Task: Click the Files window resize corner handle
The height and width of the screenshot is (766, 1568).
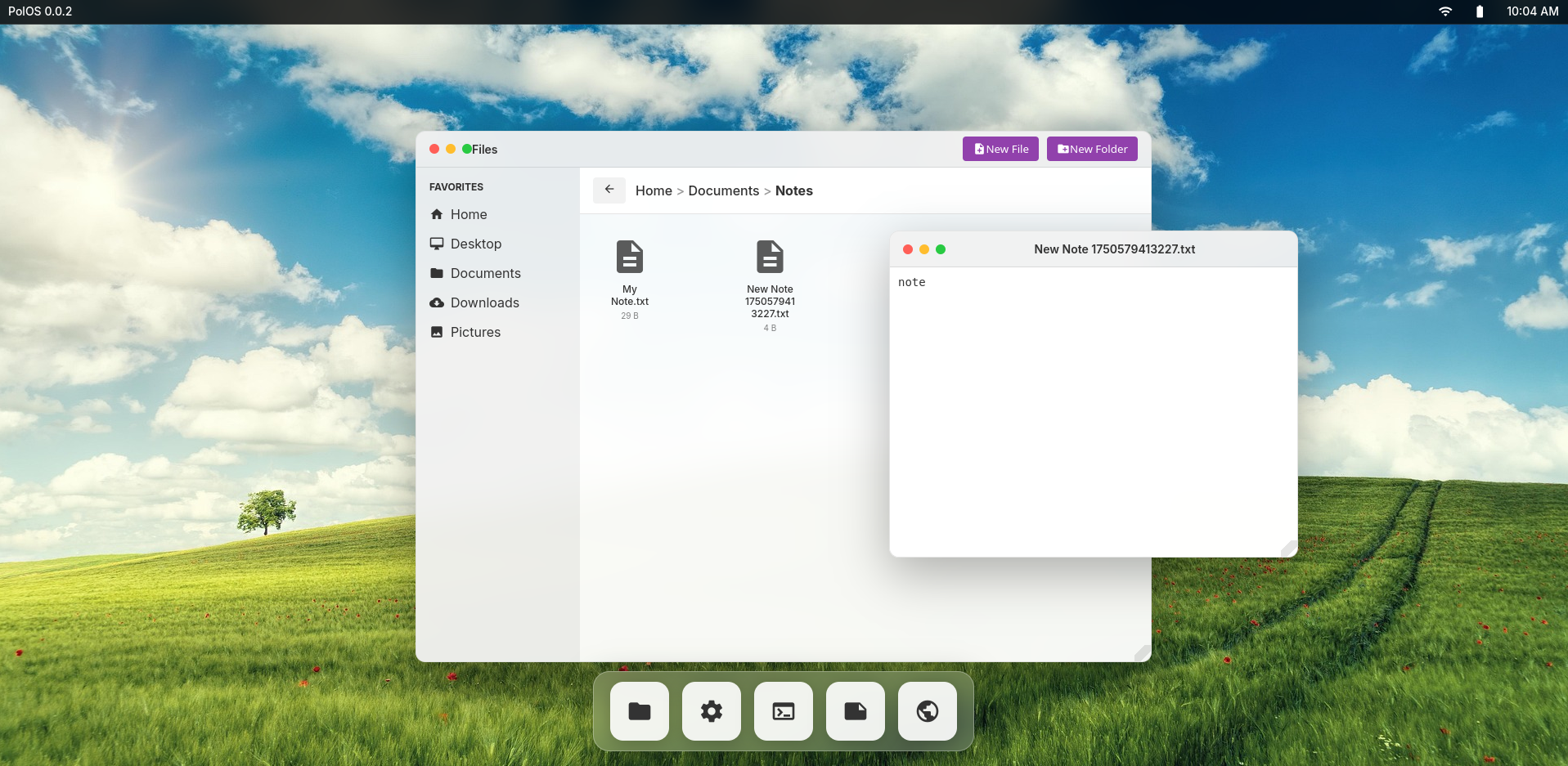Action: pyautogui.click(x=1143, y=653)
